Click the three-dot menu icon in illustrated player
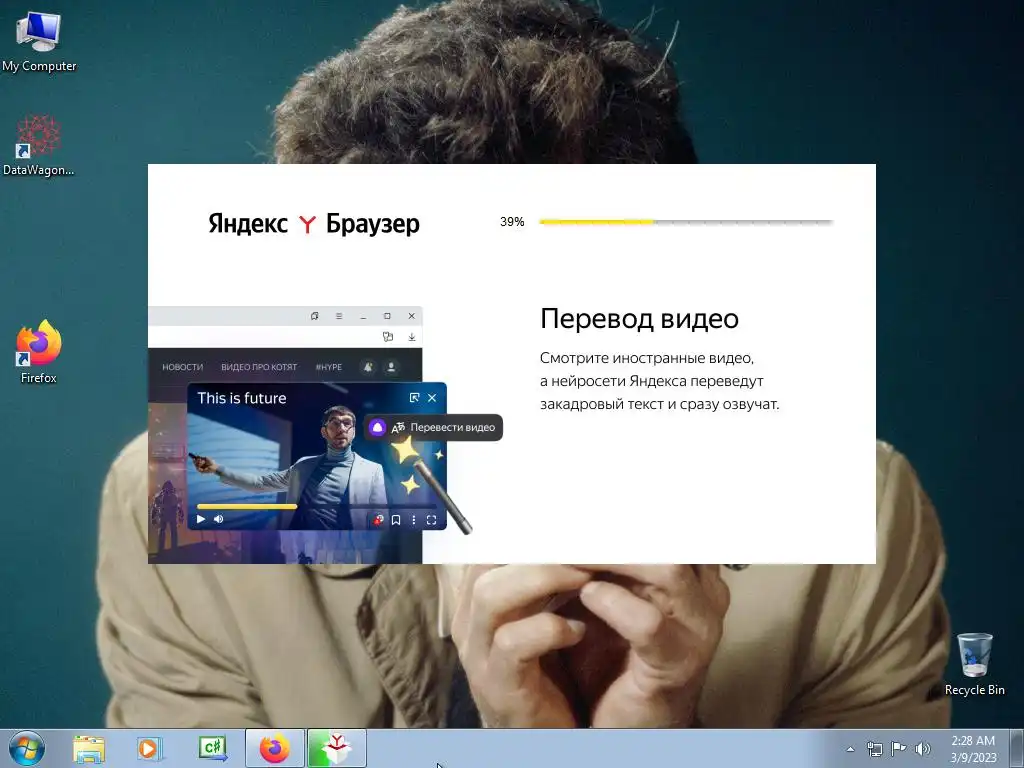The height and width of the screenshot is (768, 1024). pyautogui.click(x=413, y=520)
